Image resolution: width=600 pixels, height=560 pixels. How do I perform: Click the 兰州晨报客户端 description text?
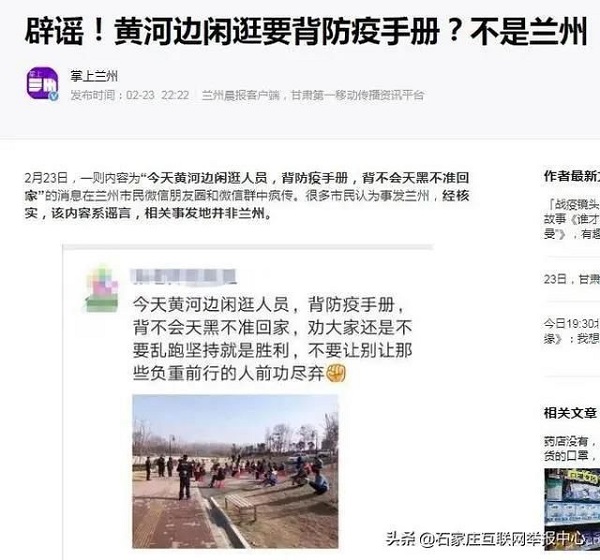pyautogui.click(x=313, y=95)
